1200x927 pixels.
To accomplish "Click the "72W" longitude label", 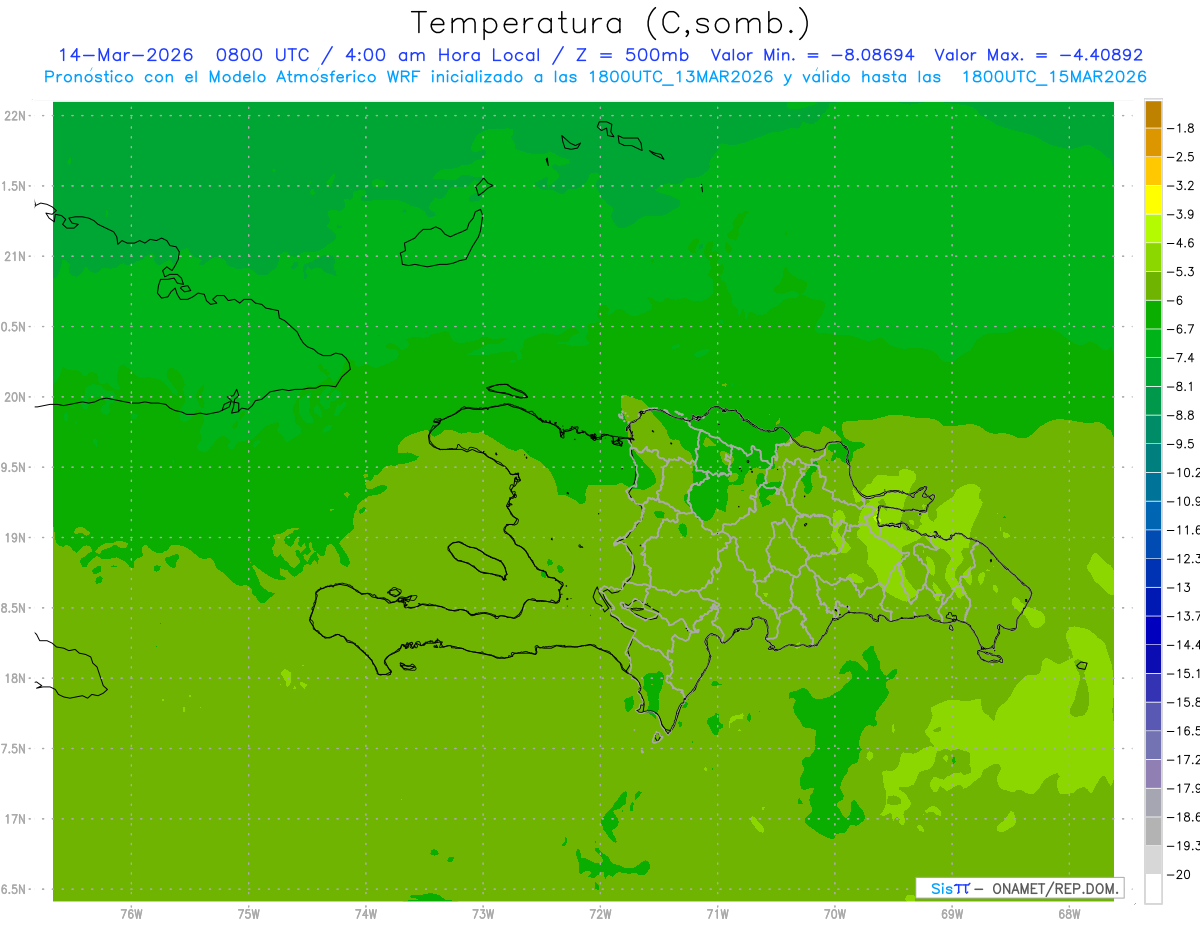I will point(600,914).
